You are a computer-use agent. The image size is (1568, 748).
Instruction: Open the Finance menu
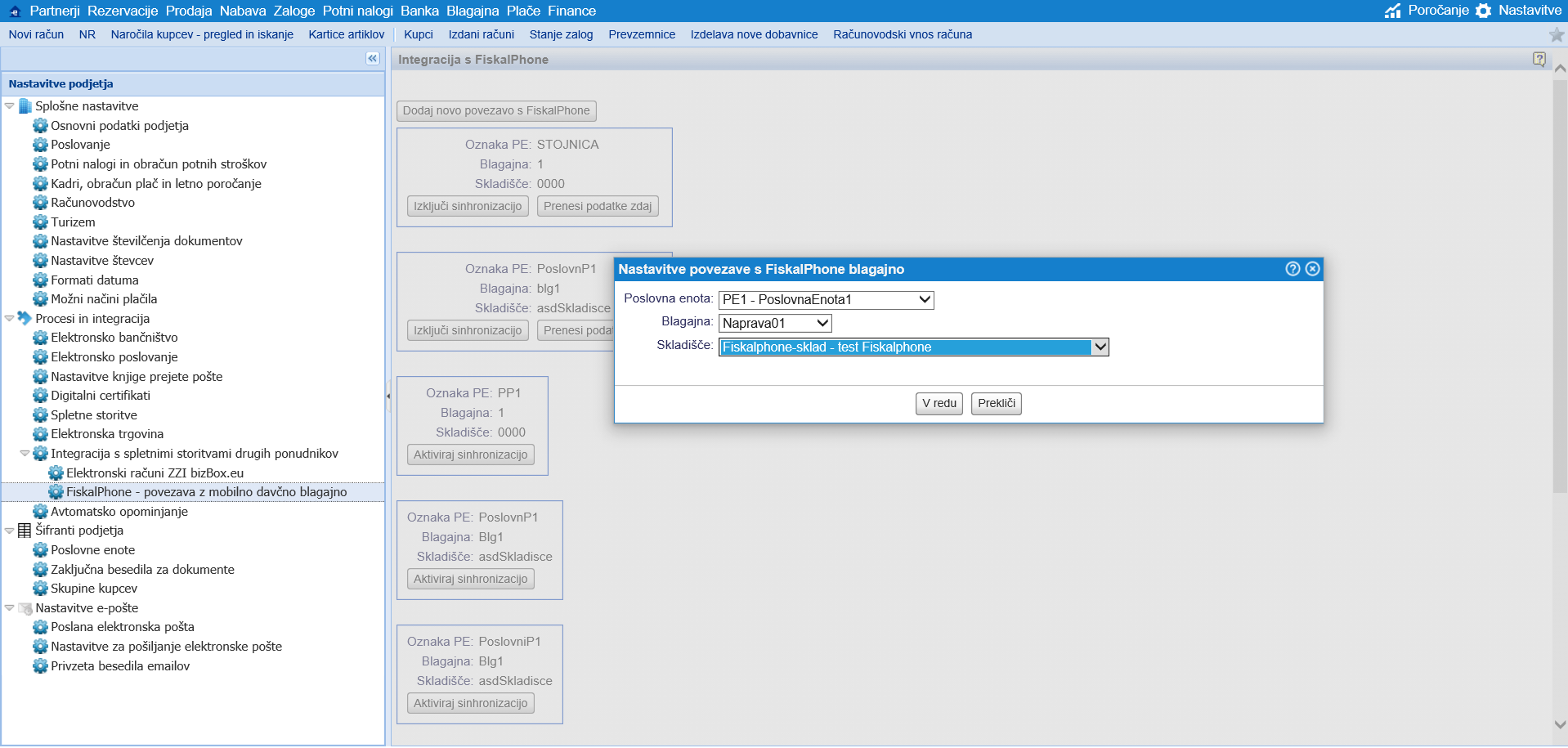[x=571, y=11]
